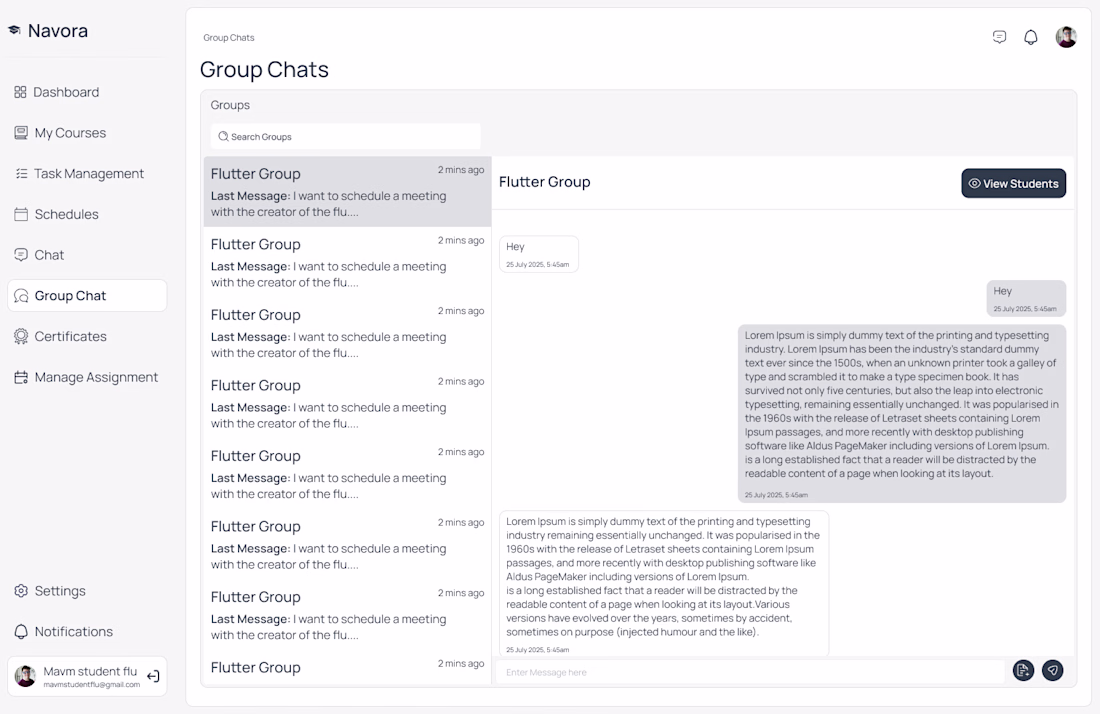The width and height of the screenshot is (1100, 714).
Task: Click the attach file icon
Action: tap(1022, 671)
